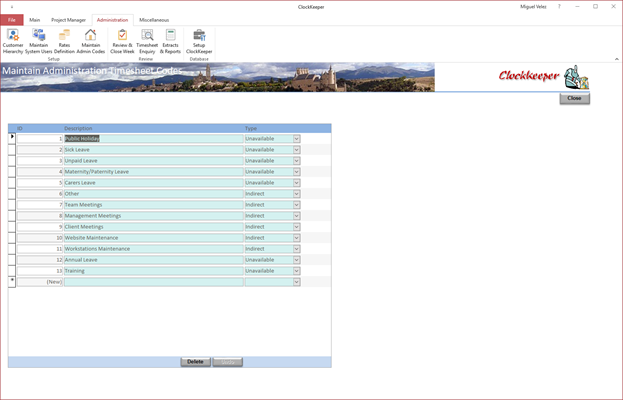Switch to the Miscellaneous tab
The width and height of the screenshot is (623, 400).
154,20
